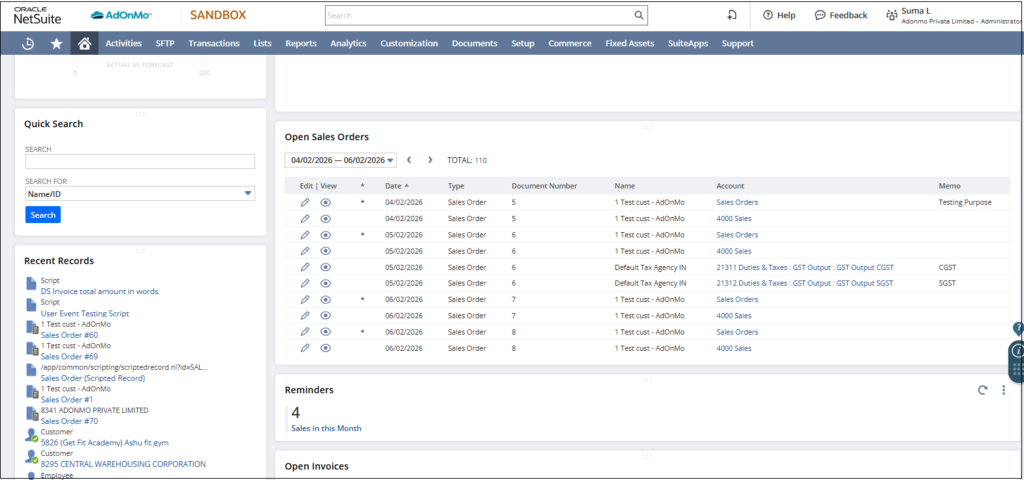Open the Sales Order #69 link
The image size is (1024, 480).
coord(69,356)
